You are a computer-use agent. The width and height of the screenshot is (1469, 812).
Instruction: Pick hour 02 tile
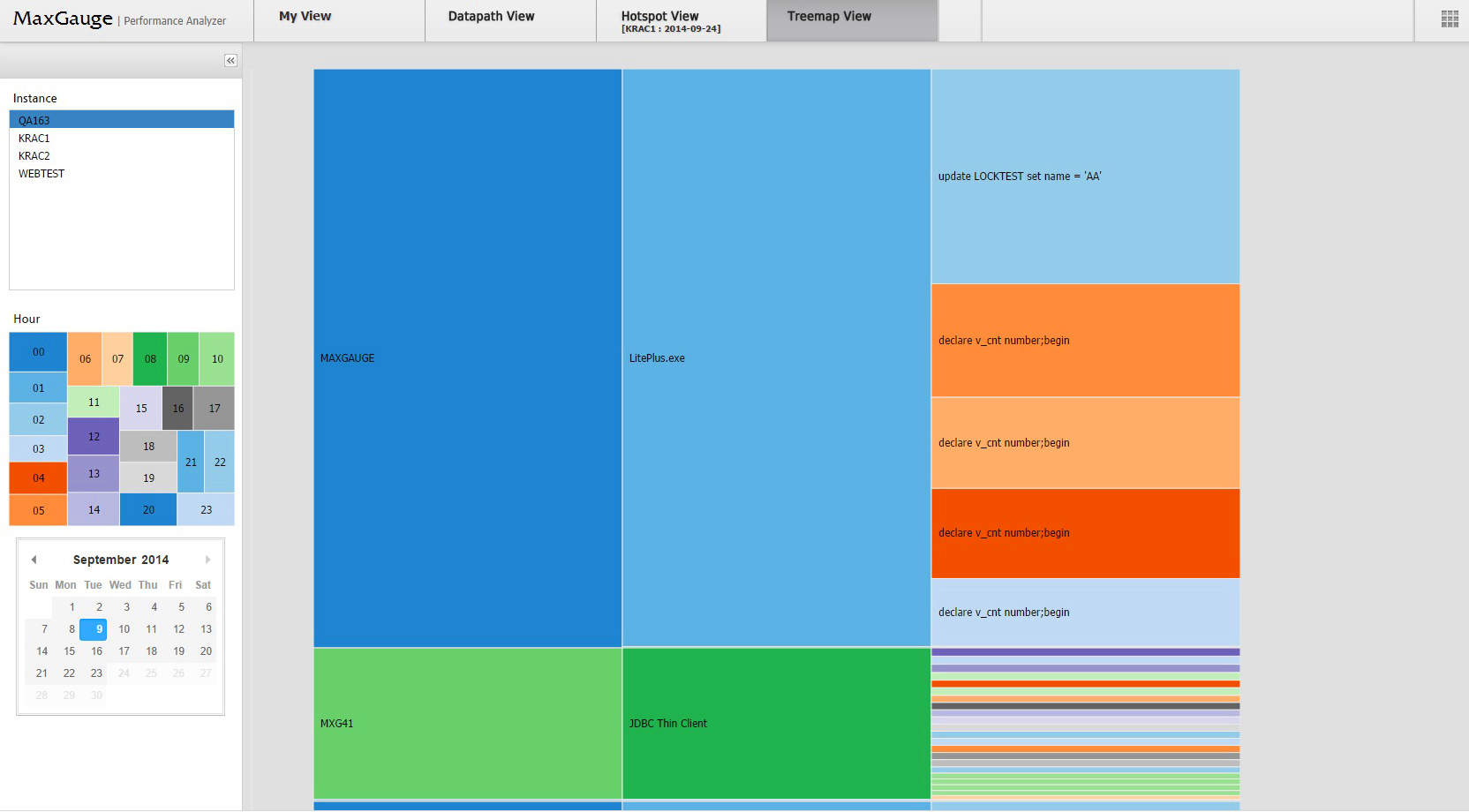click(x=38, y=419)
